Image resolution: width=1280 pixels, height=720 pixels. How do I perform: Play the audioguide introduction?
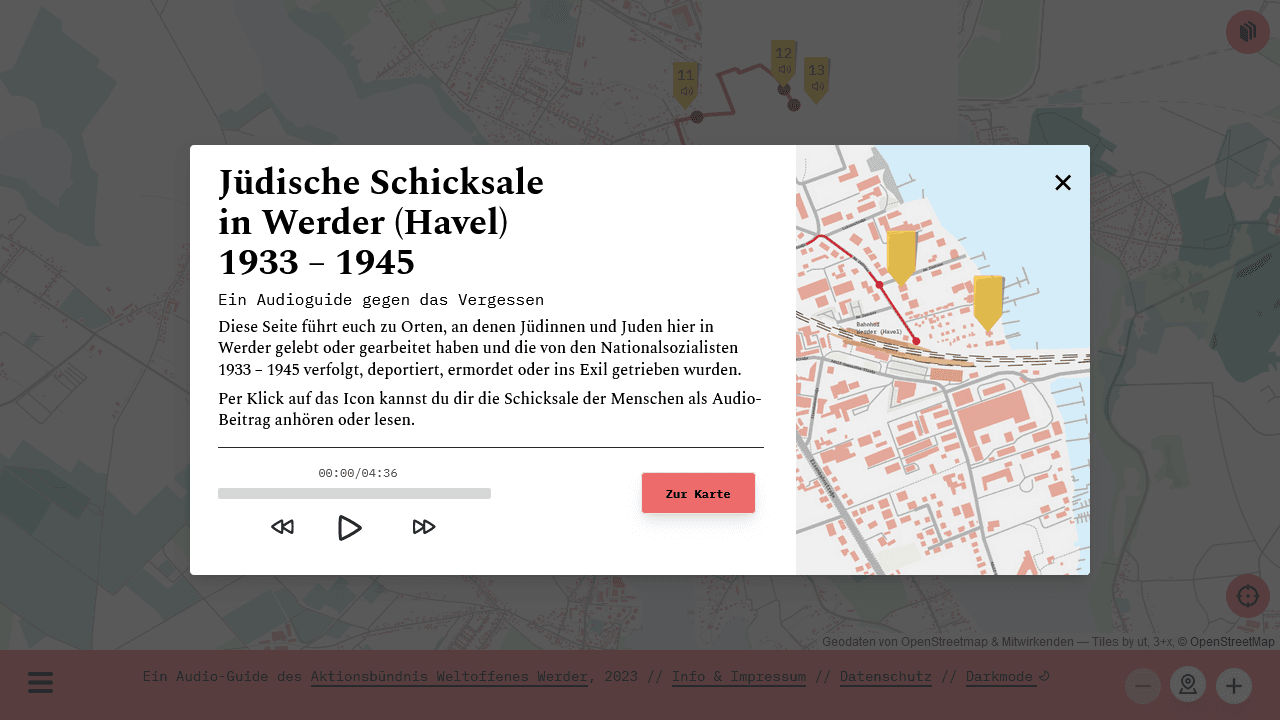[x=349, y=527]
